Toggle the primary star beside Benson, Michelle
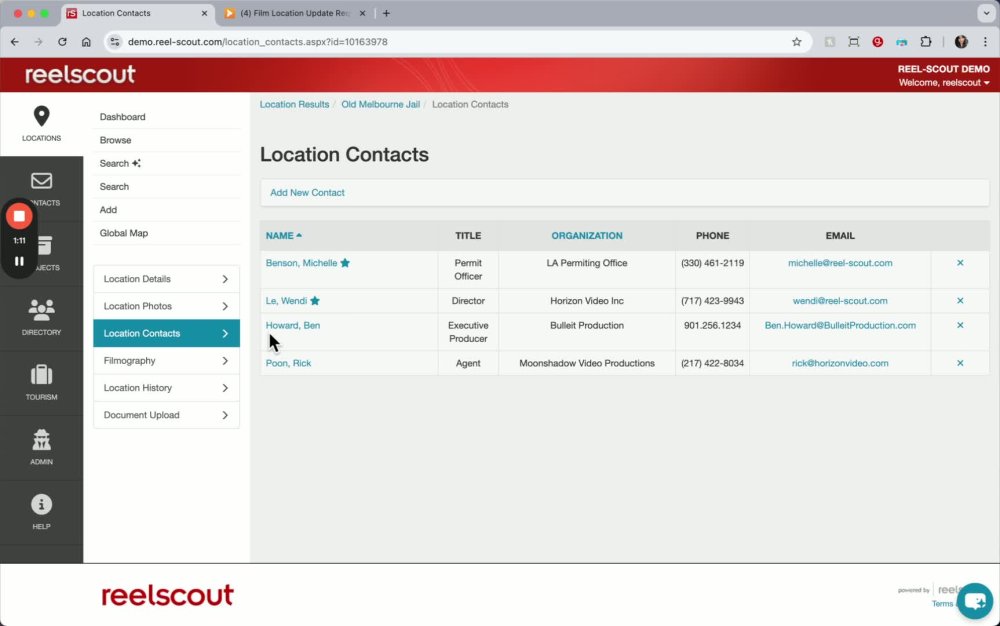Viewport: 1000px width, 626px height. click(x=345, y=263)
